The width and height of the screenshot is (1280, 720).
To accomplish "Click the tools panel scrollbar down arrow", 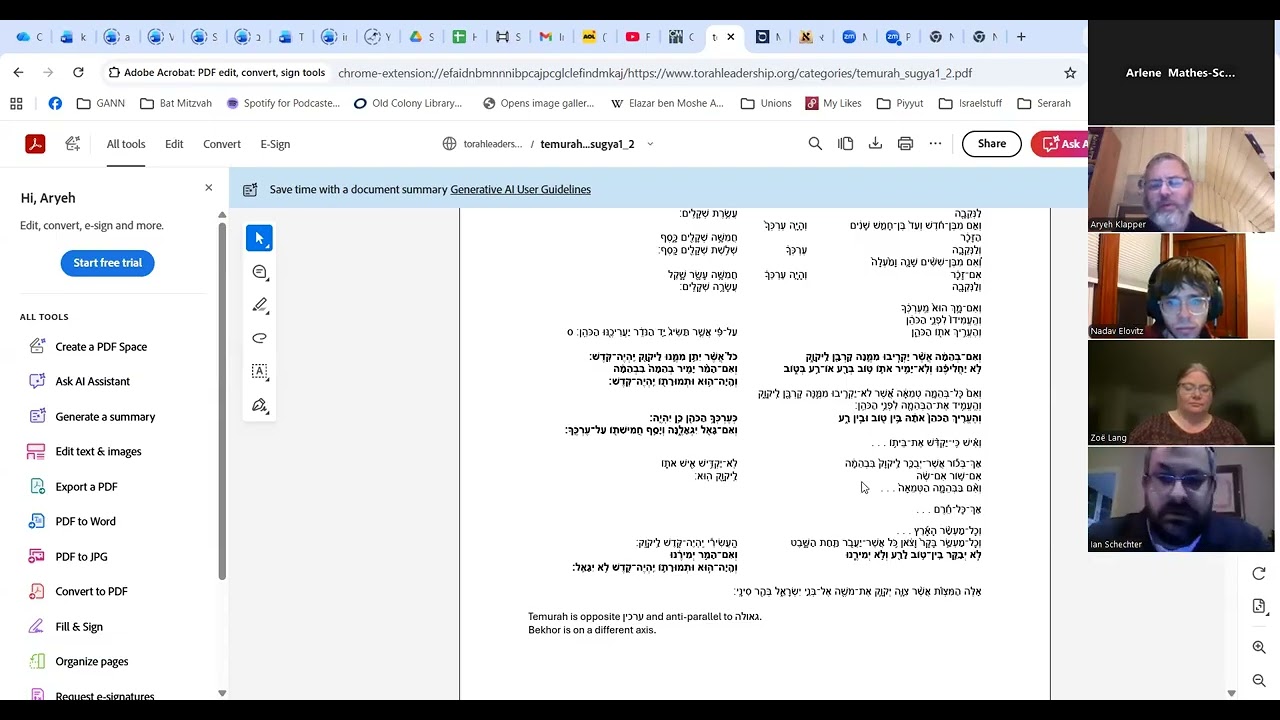I will tap(222, 693).
